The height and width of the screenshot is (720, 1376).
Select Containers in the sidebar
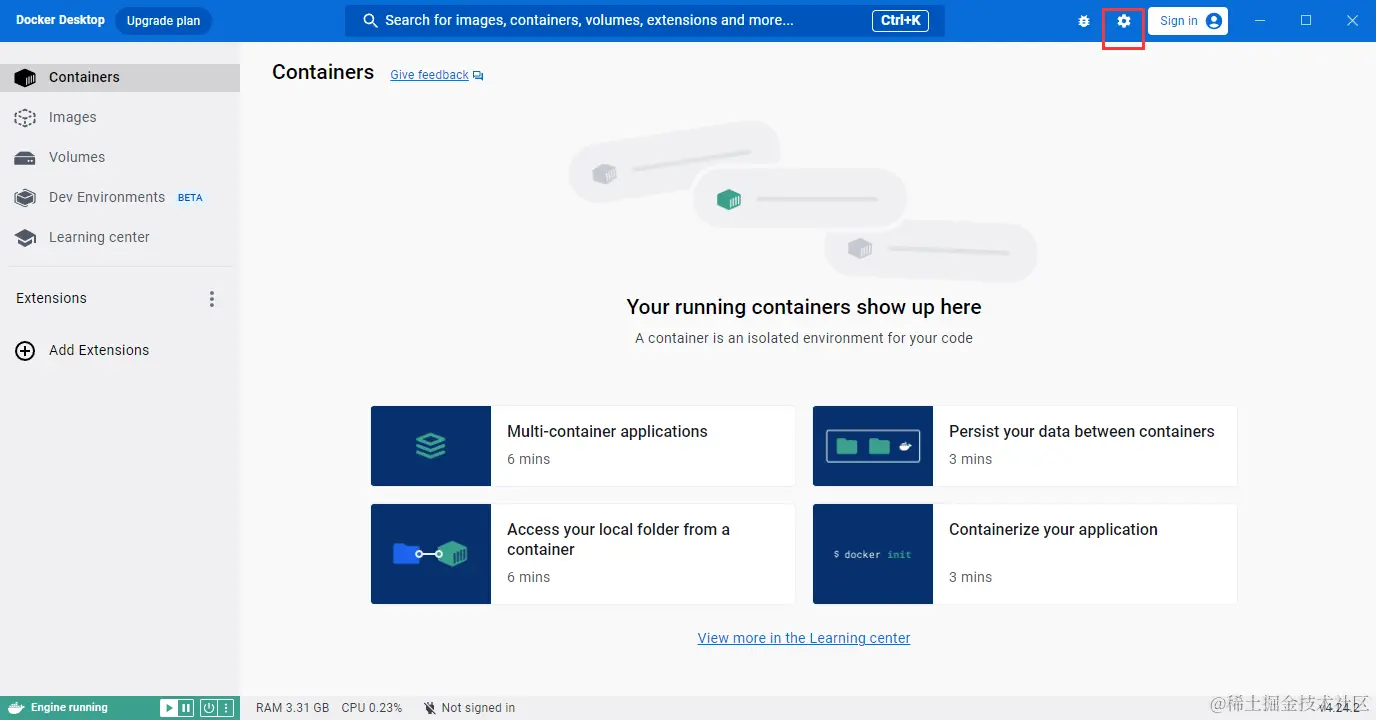tap(120, 77)
